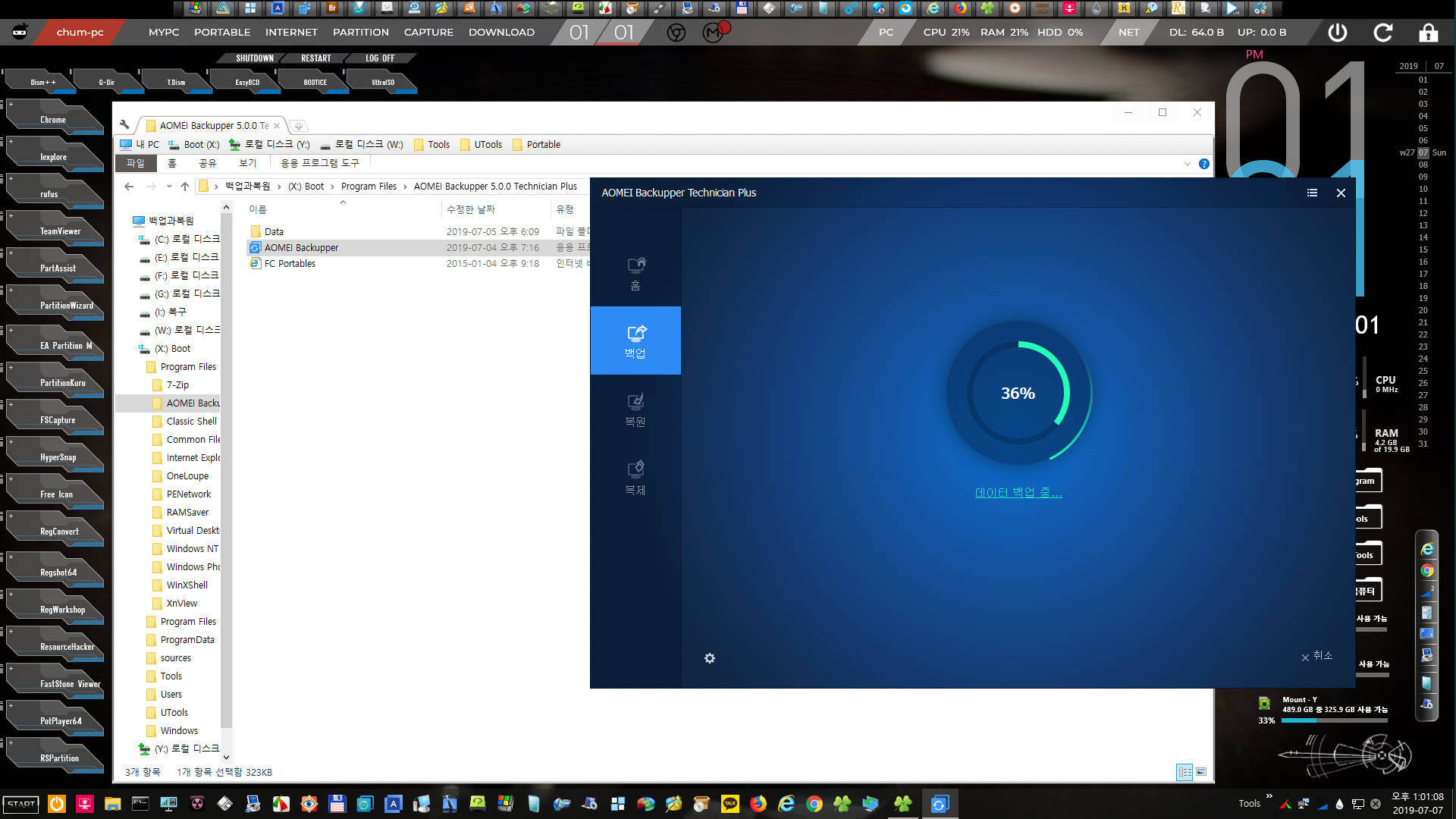Select the Data folder in file list
The height and width of the screenshot is (819, 1456).
(274, 232)
